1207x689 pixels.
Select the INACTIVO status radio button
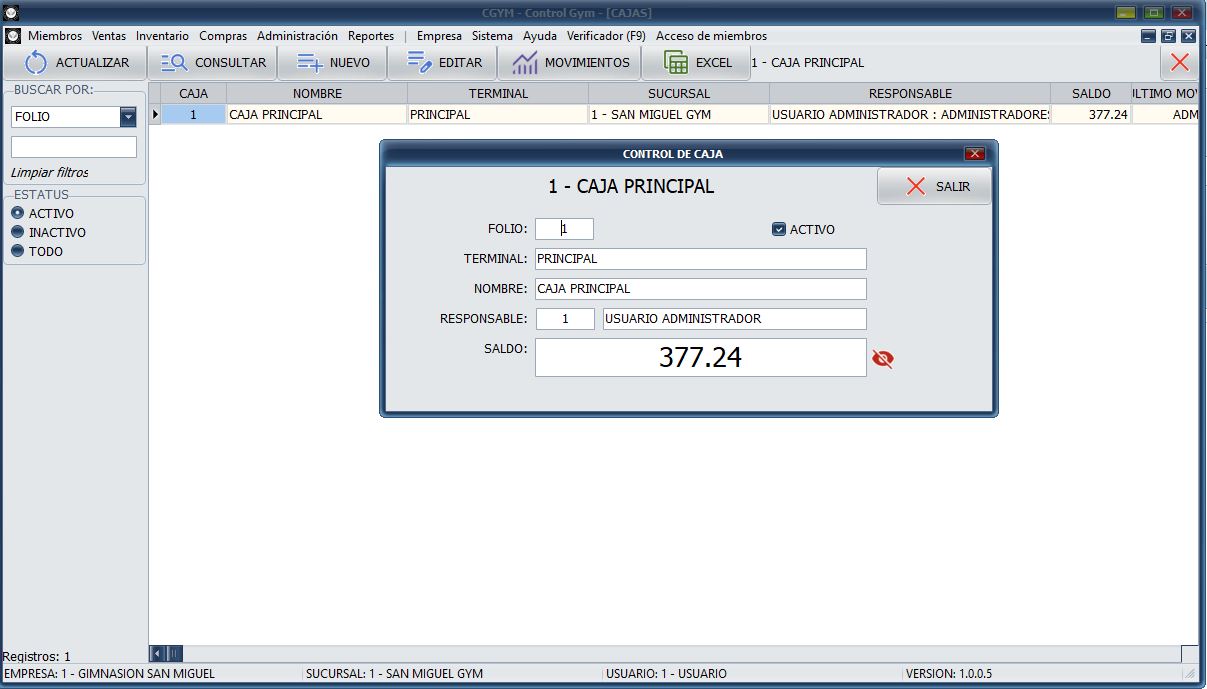(17, 232)
